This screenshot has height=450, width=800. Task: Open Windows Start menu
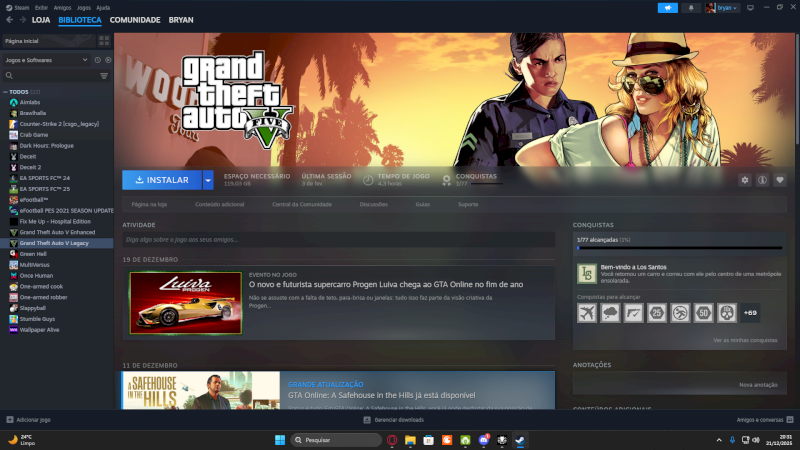click(x=280, y=440)
